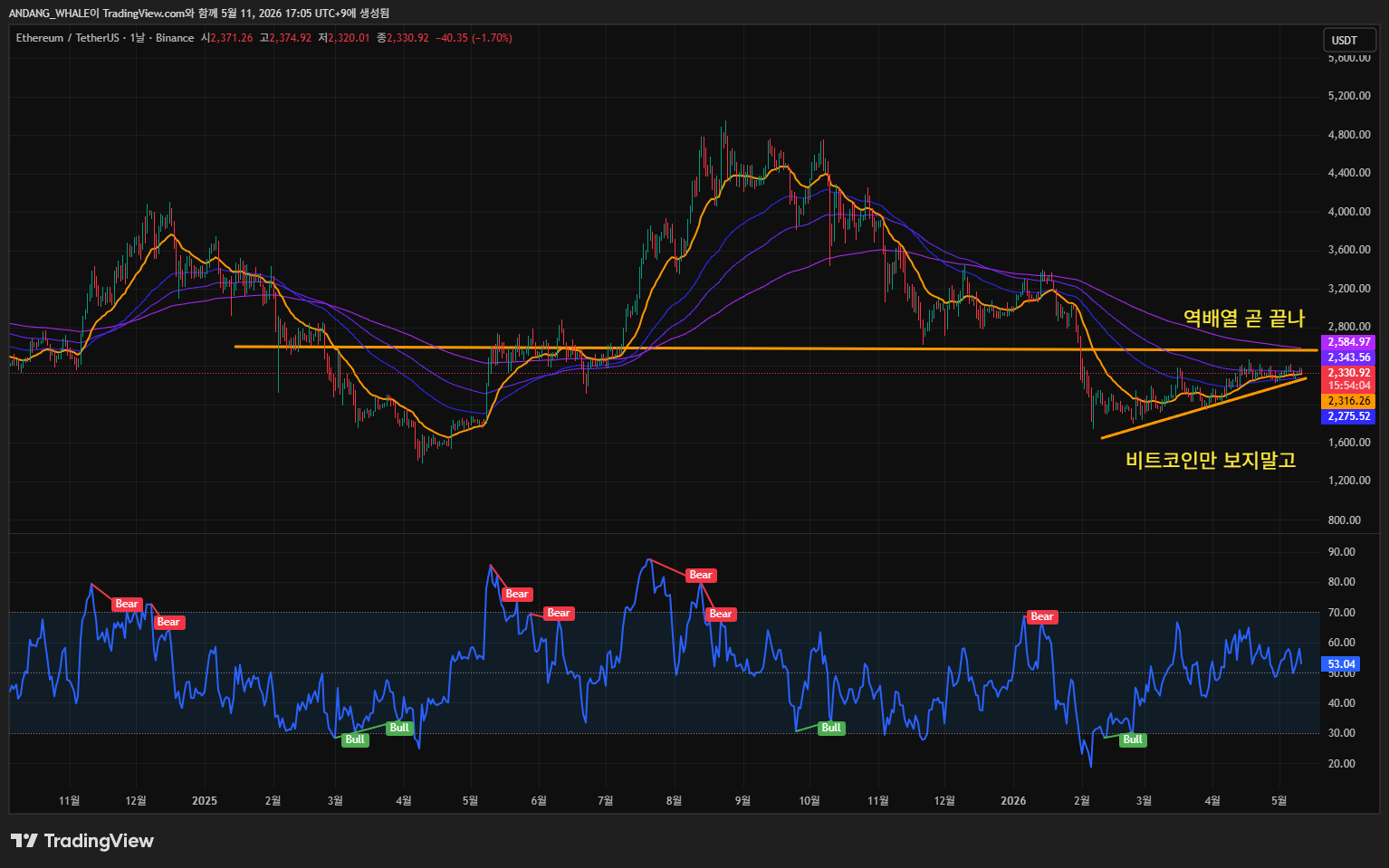Click the 53.04 RSI value label

point(1341,664)
